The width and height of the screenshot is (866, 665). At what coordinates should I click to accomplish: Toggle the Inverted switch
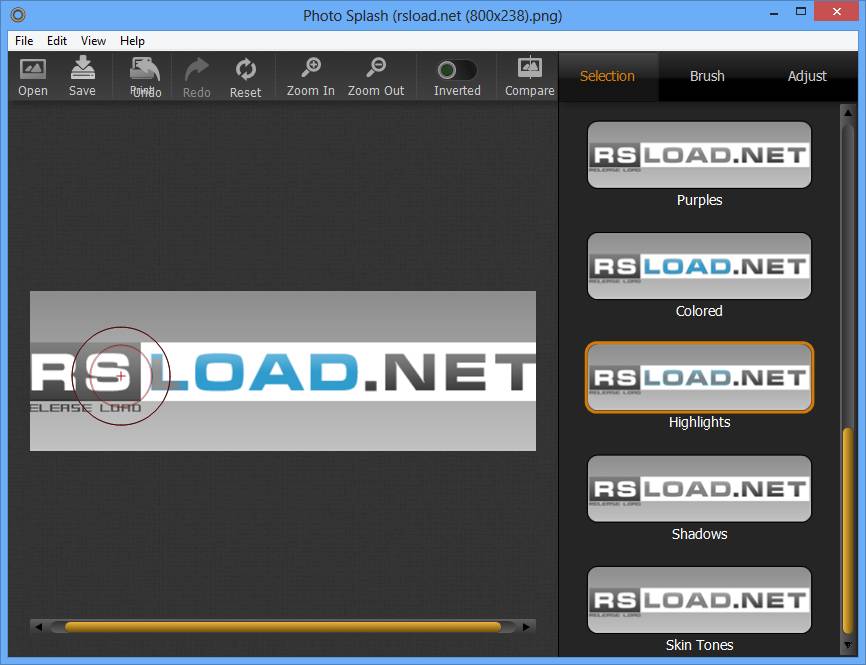[457, 70]
